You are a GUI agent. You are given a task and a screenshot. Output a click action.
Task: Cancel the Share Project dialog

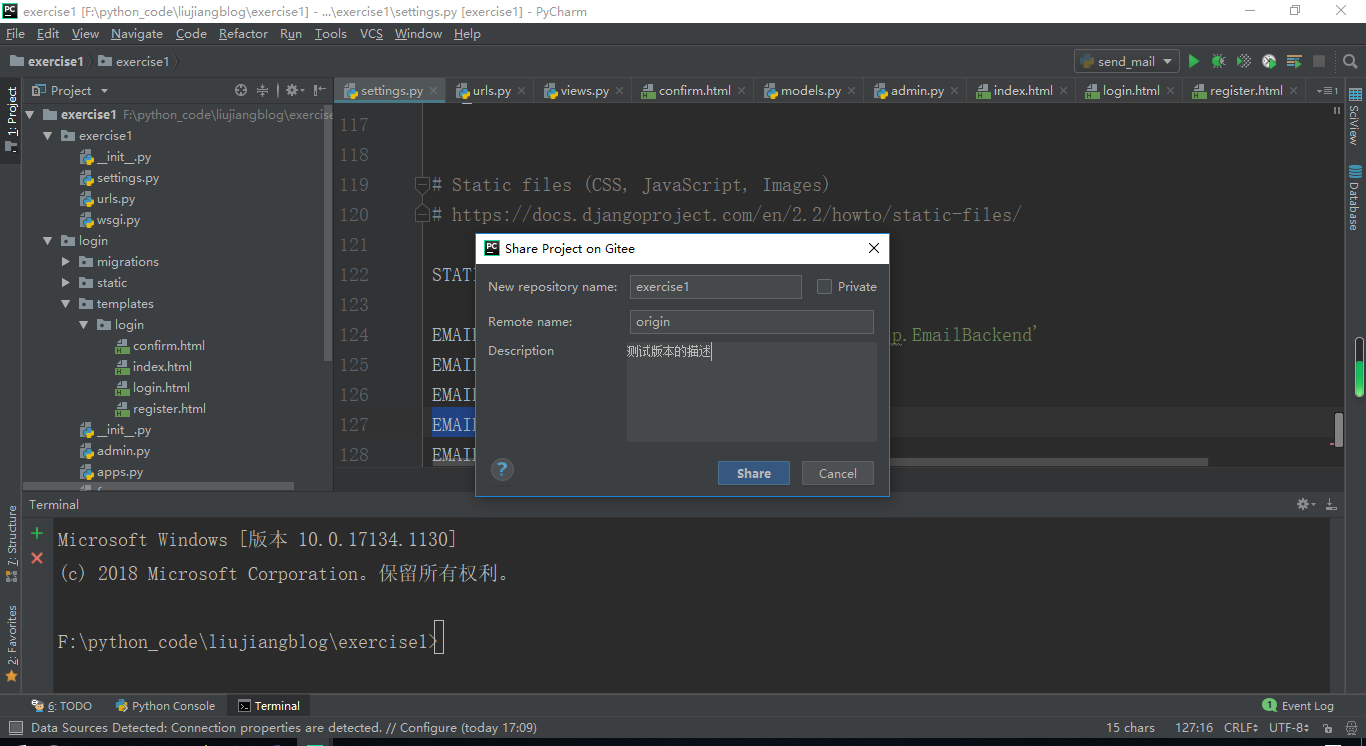point(838,473)
